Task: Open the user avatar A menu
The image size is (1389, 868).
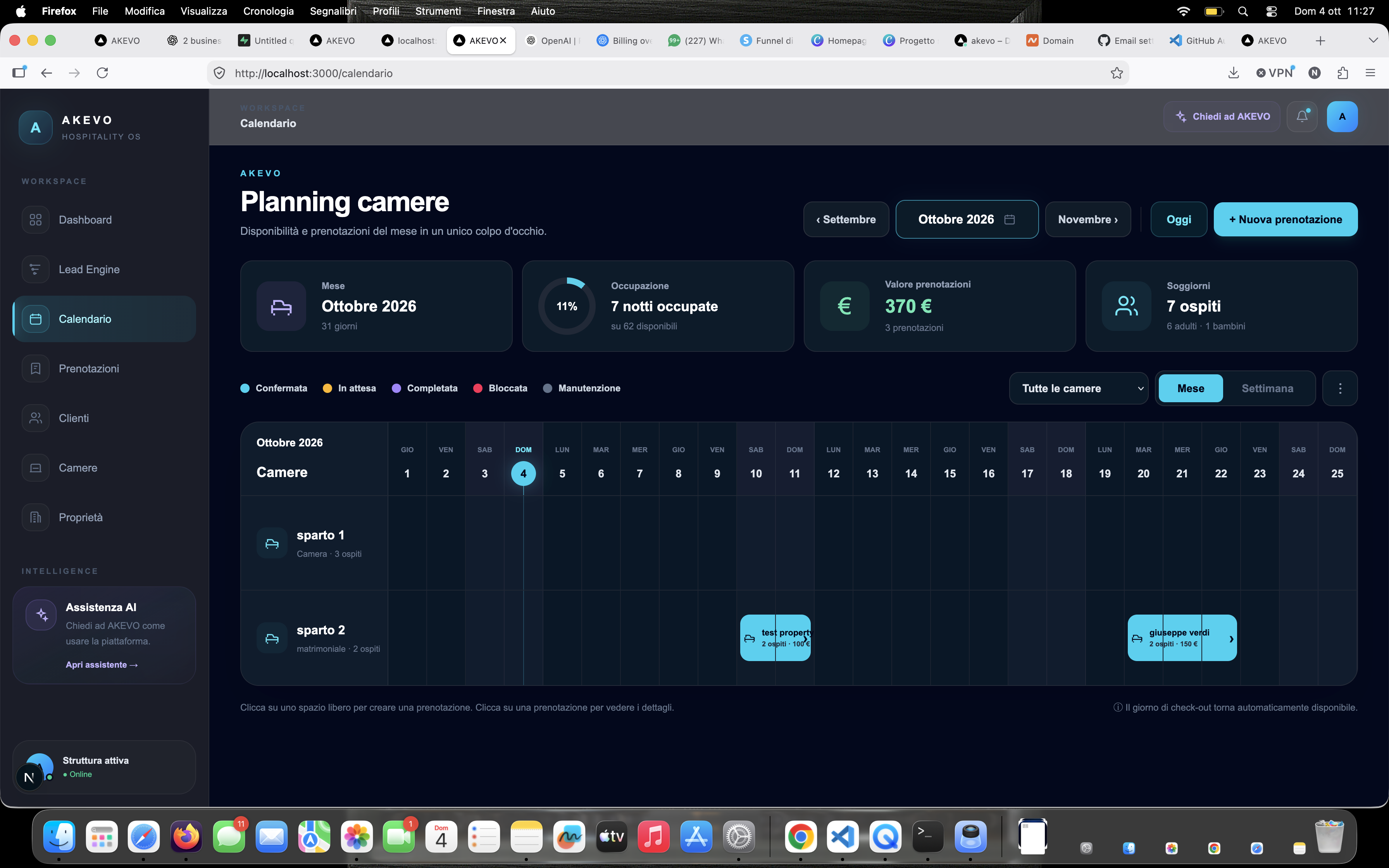Action: point(1342,117)
